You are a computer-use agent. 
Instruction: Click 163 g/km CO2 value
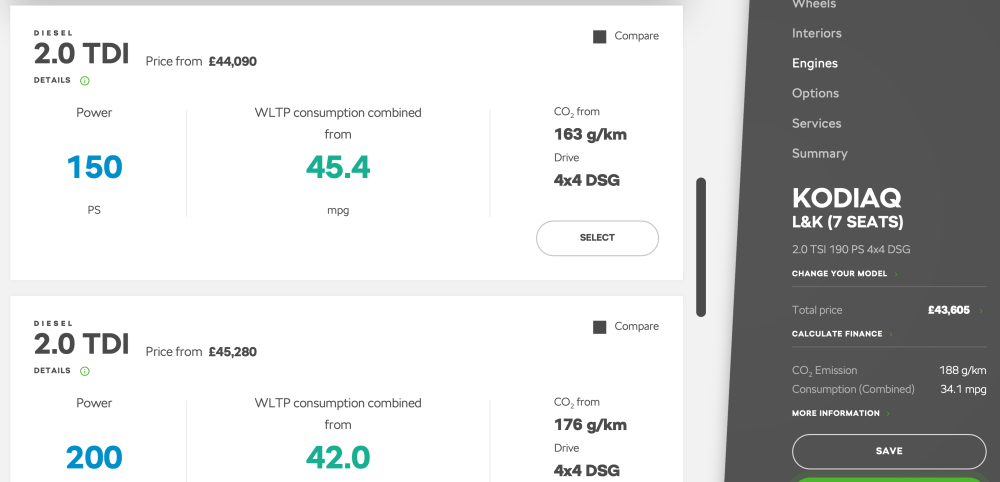point(590,135)
